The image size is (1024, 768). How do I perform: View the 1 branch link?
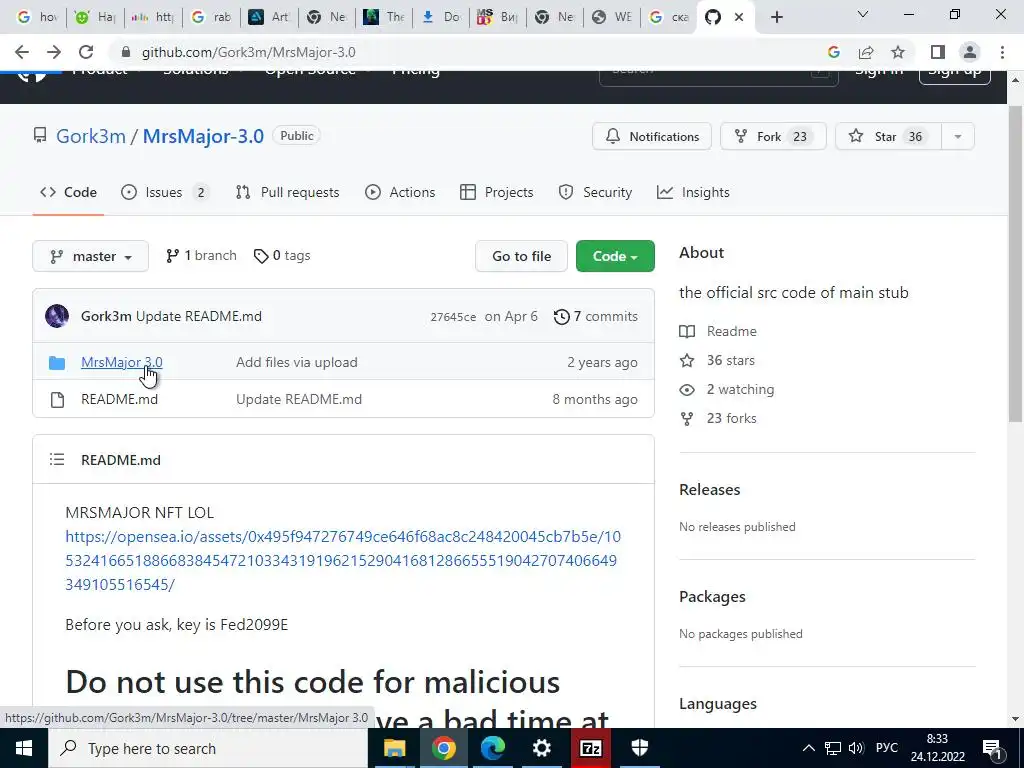coord(201,255)
